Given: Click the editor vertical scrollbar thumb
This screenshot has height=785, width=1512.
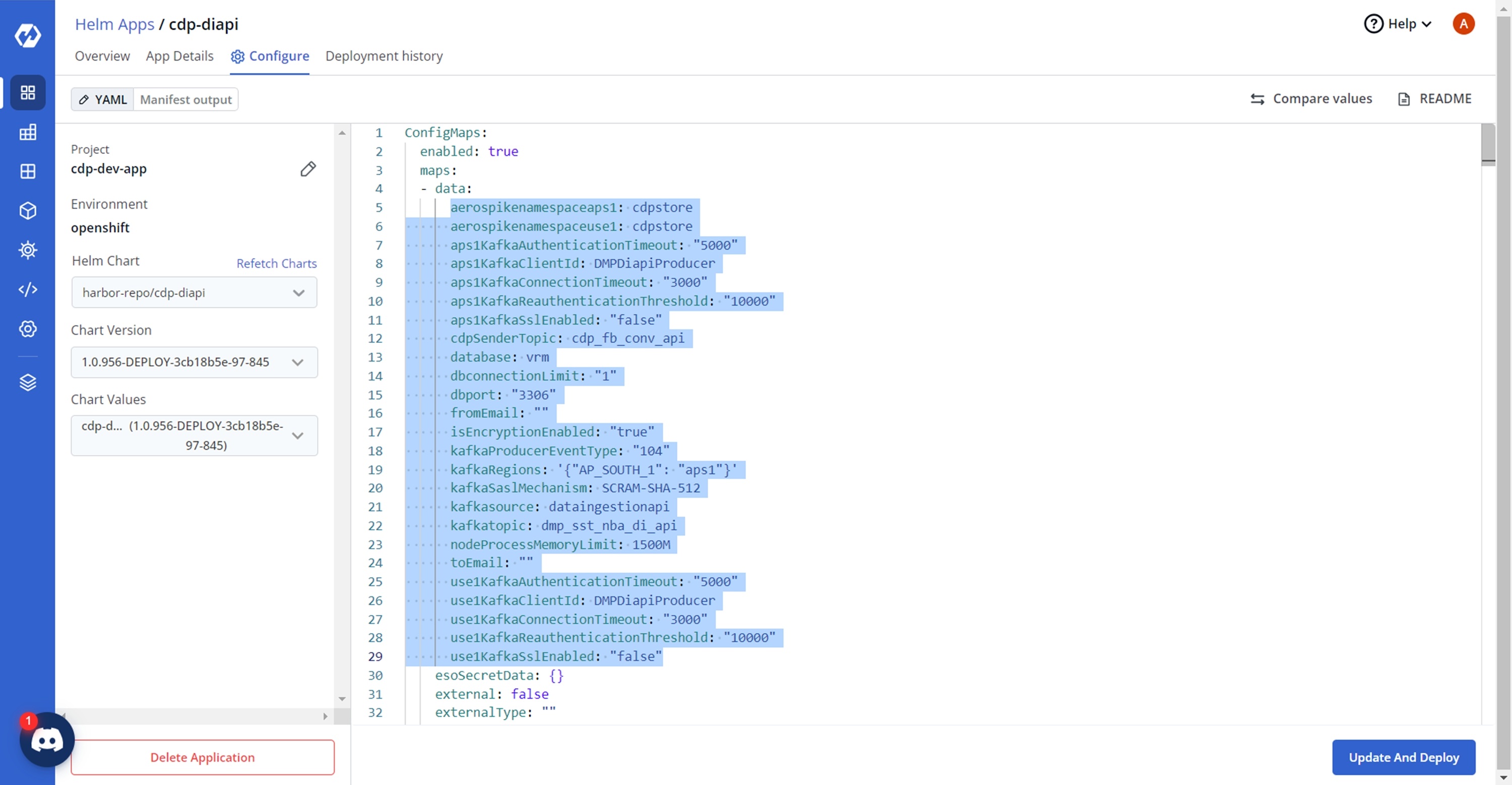Looking at the screenshot, I should pyautogui.click(x=1488, y=144).
